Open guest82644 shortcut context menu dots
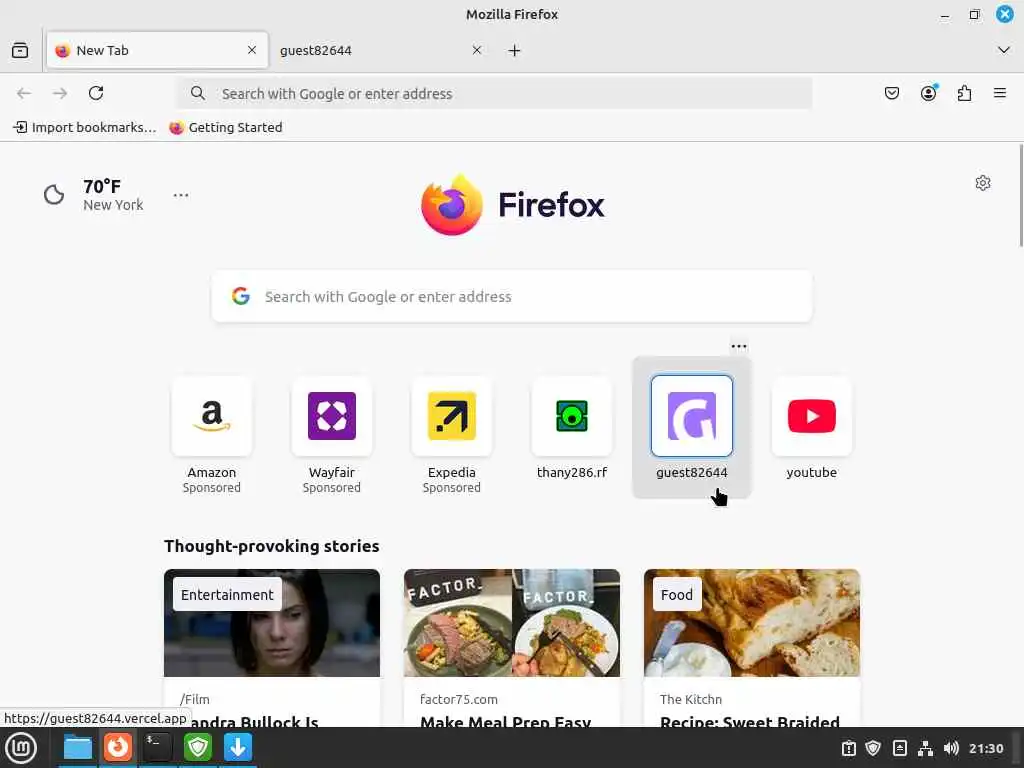This screenshot has height=768, width=1024. [739, 346]
